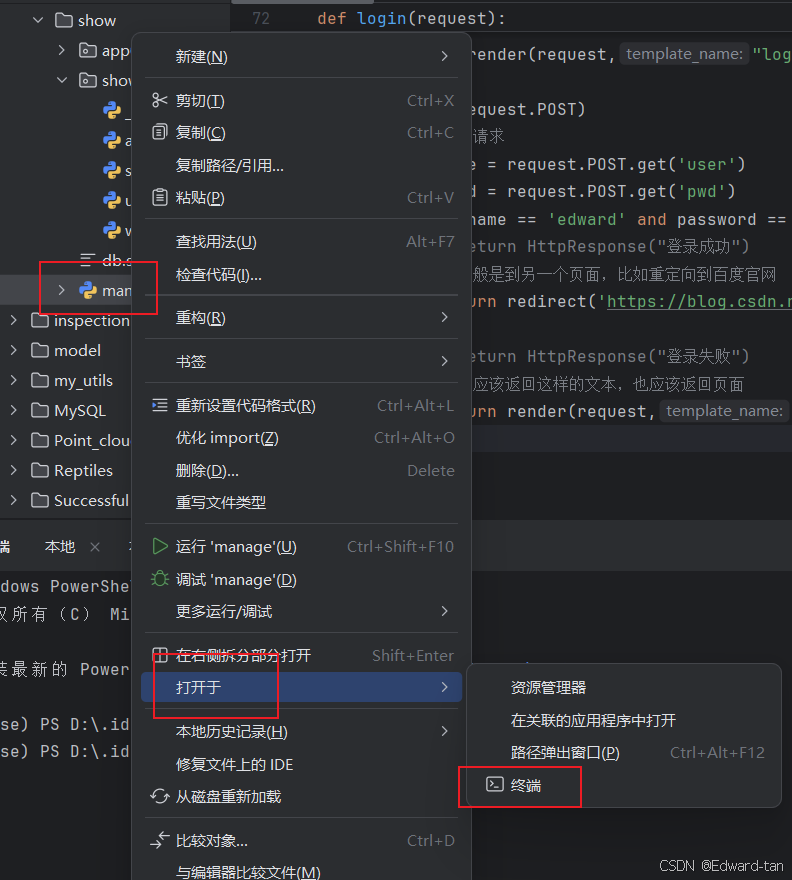The width and height of the screenshot is (792, 880).
Task: Open the 新建(N) submenu
Action: tap(301, 56)
